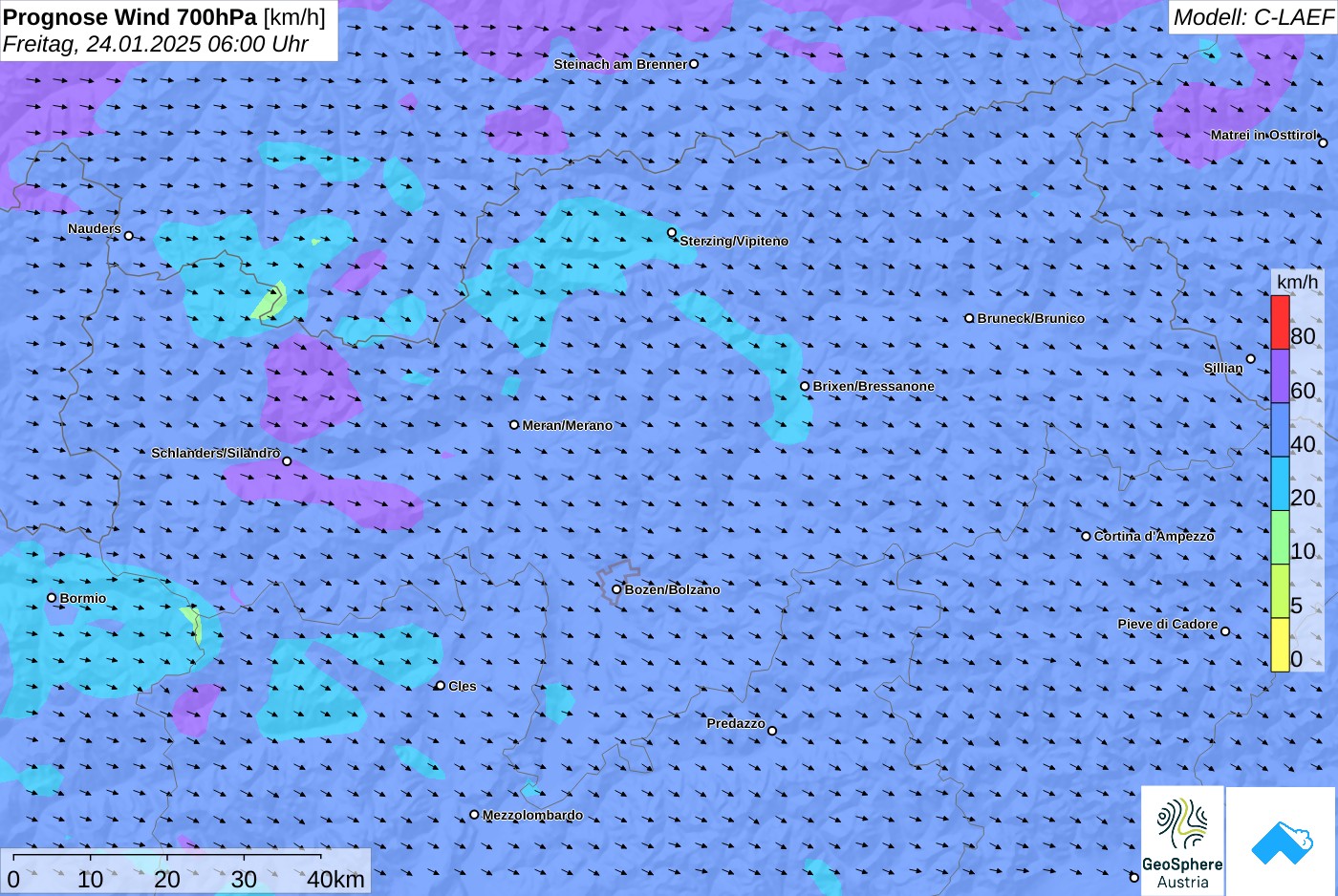The image size is (1338, 896).
Task: Click the 'Meran/Merano' town label
Action: coord(568,425)
